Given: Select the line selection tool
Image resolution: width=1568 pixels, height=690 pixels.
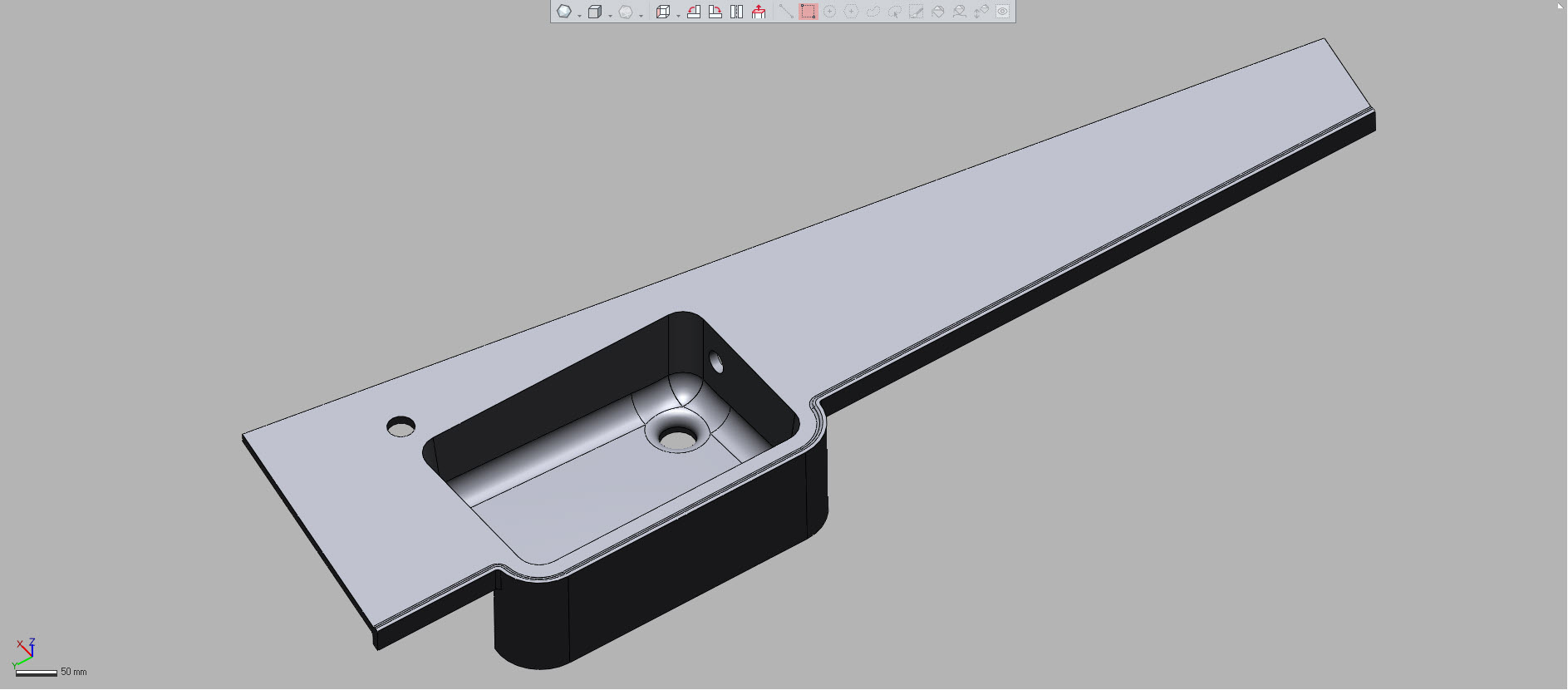Looking at the screenshot, I should 786,12.
